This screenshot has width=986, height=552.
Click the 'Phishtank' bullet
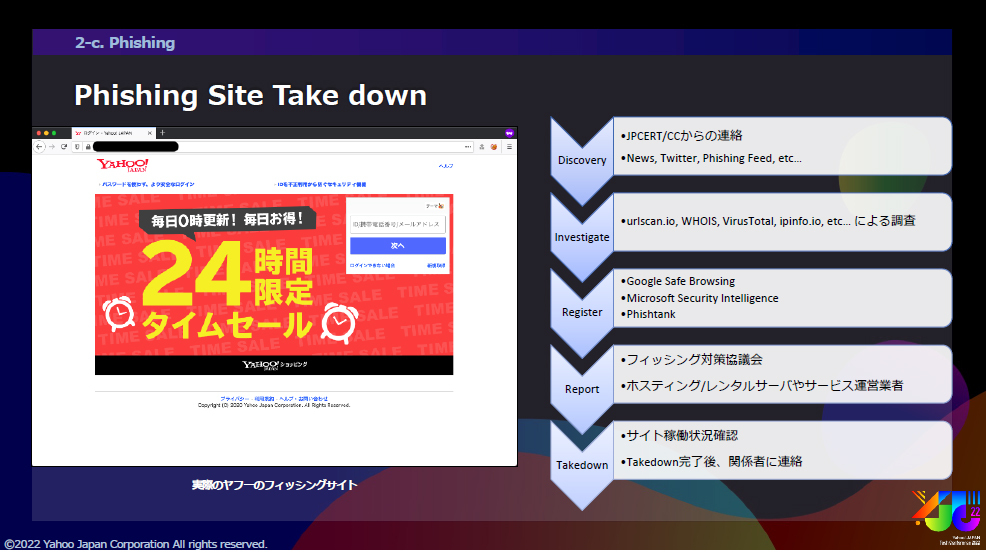648,314
